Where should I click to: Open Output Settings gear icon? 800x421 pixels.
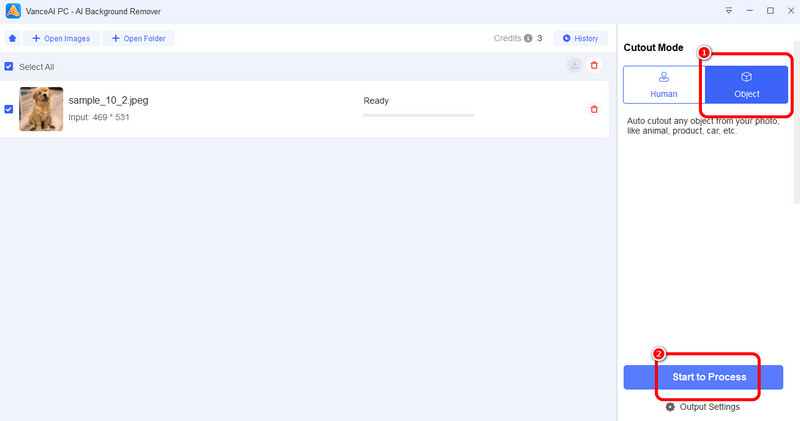(x=670, y=407)
